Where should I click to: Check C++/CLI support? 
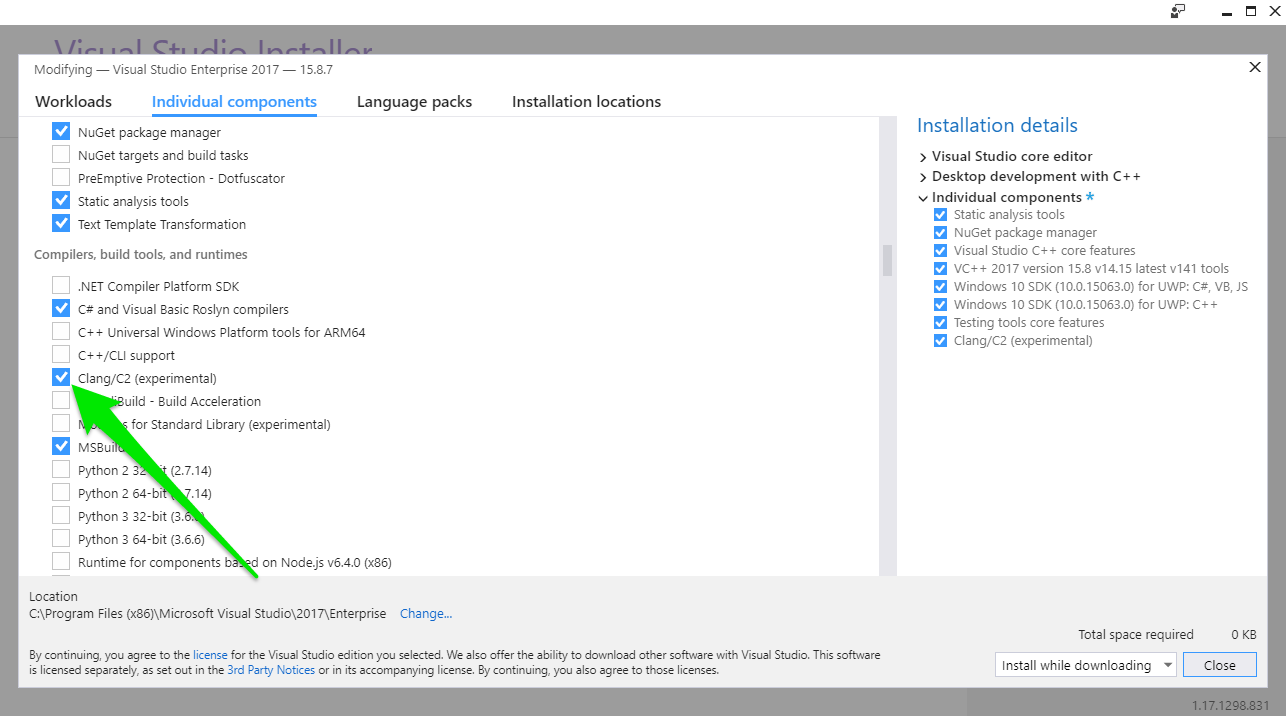coord(61,354)
